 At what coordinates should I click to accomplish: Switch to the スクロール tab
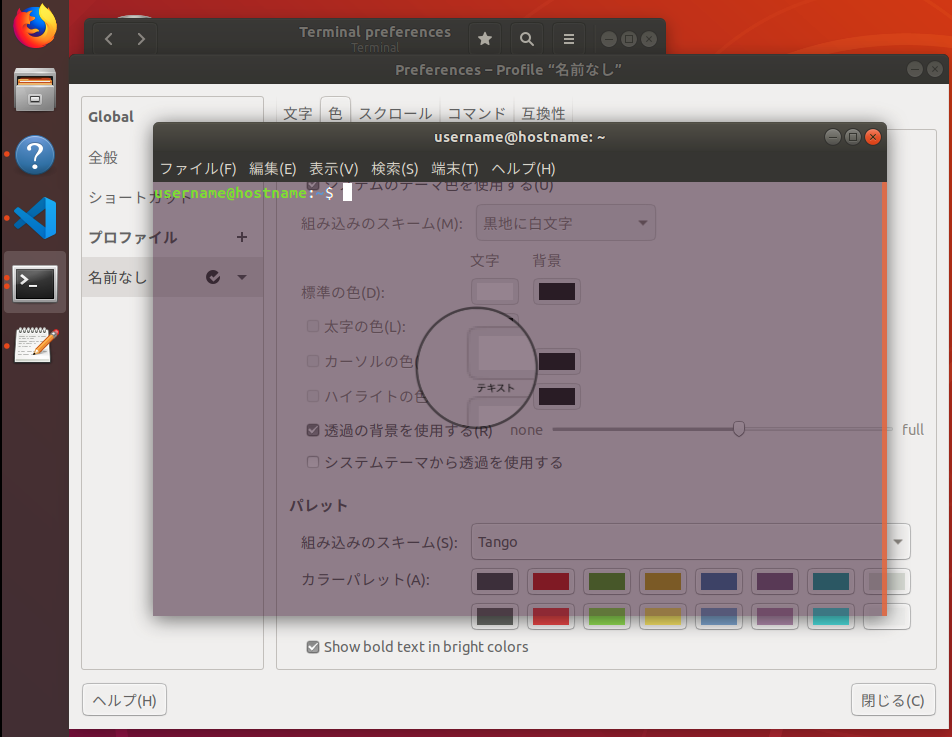click(x=395, y=114)
